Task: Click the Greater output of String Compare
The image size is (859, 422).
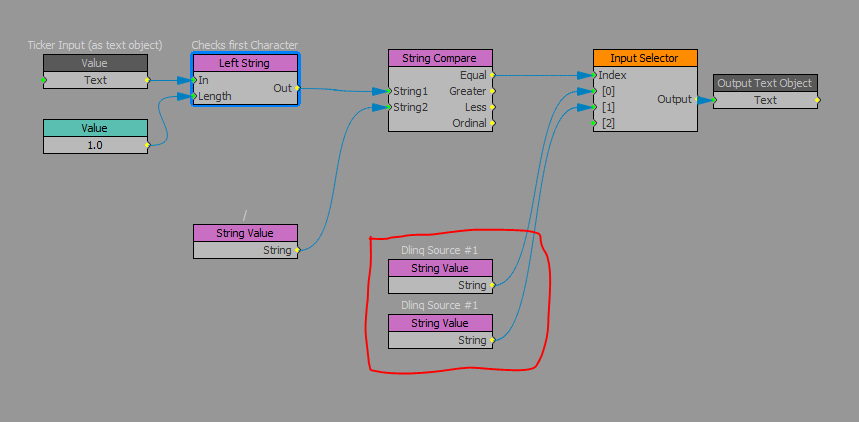Action: tap(492, 91)
